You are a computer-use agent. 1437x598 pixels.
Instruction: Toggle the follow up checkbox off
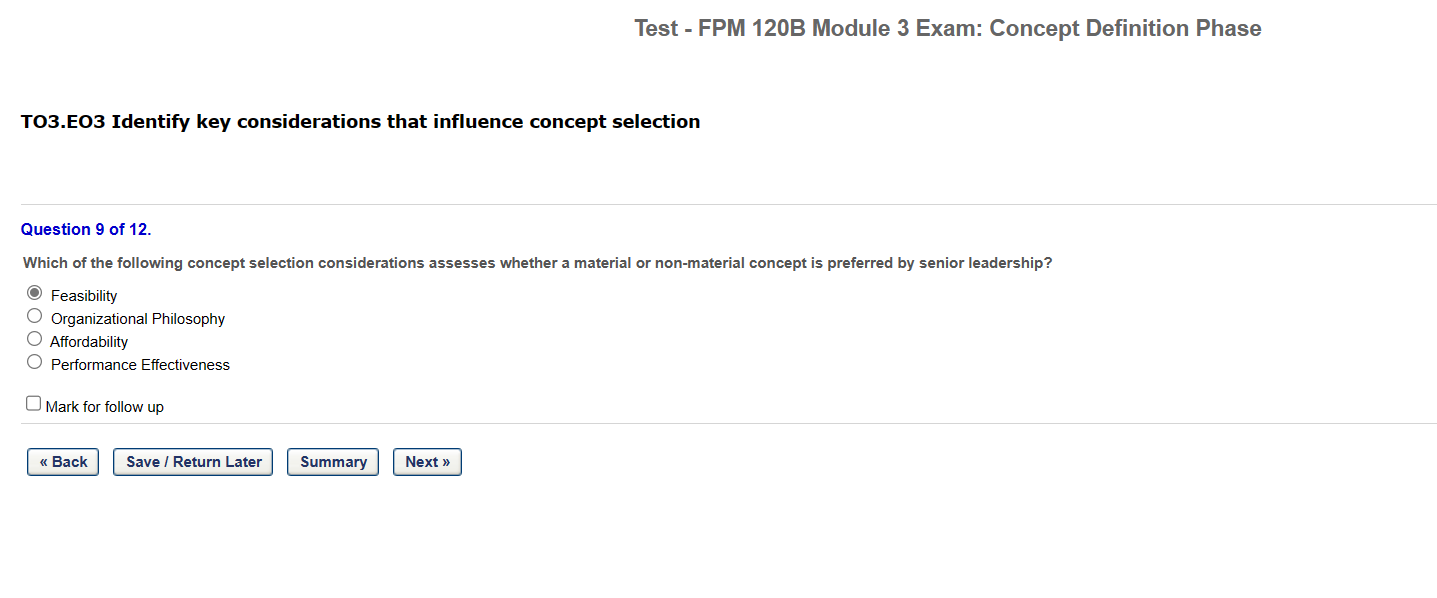tap(33, 402)
